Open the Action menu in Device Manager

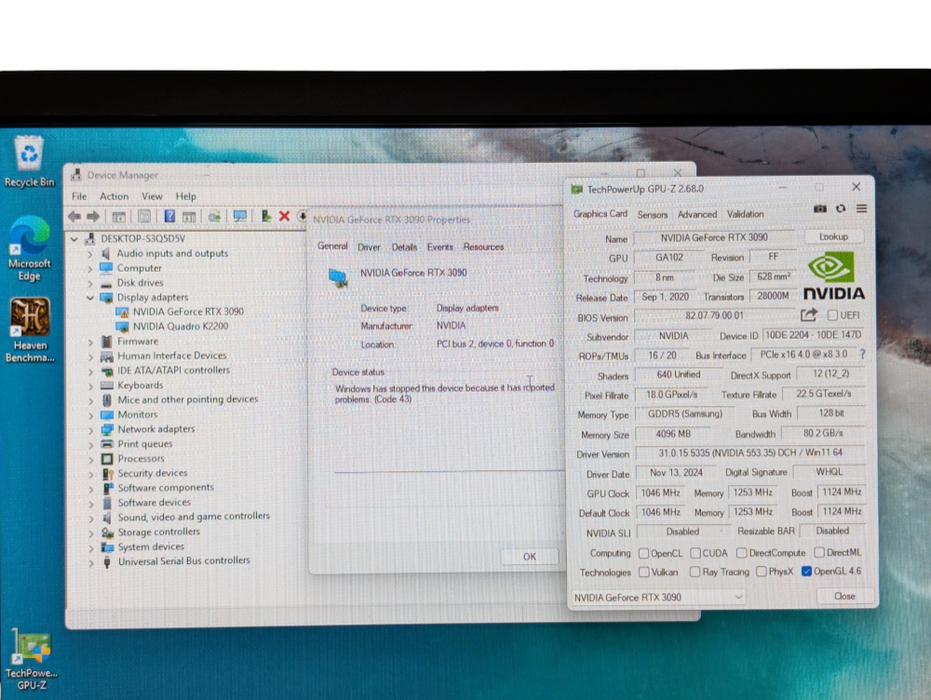point(113,196)
